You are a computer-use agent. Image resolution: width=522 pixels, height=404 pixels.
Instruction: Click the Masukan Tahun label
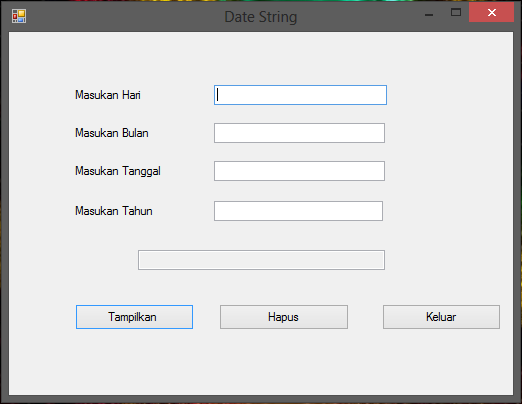coord(114,211)
